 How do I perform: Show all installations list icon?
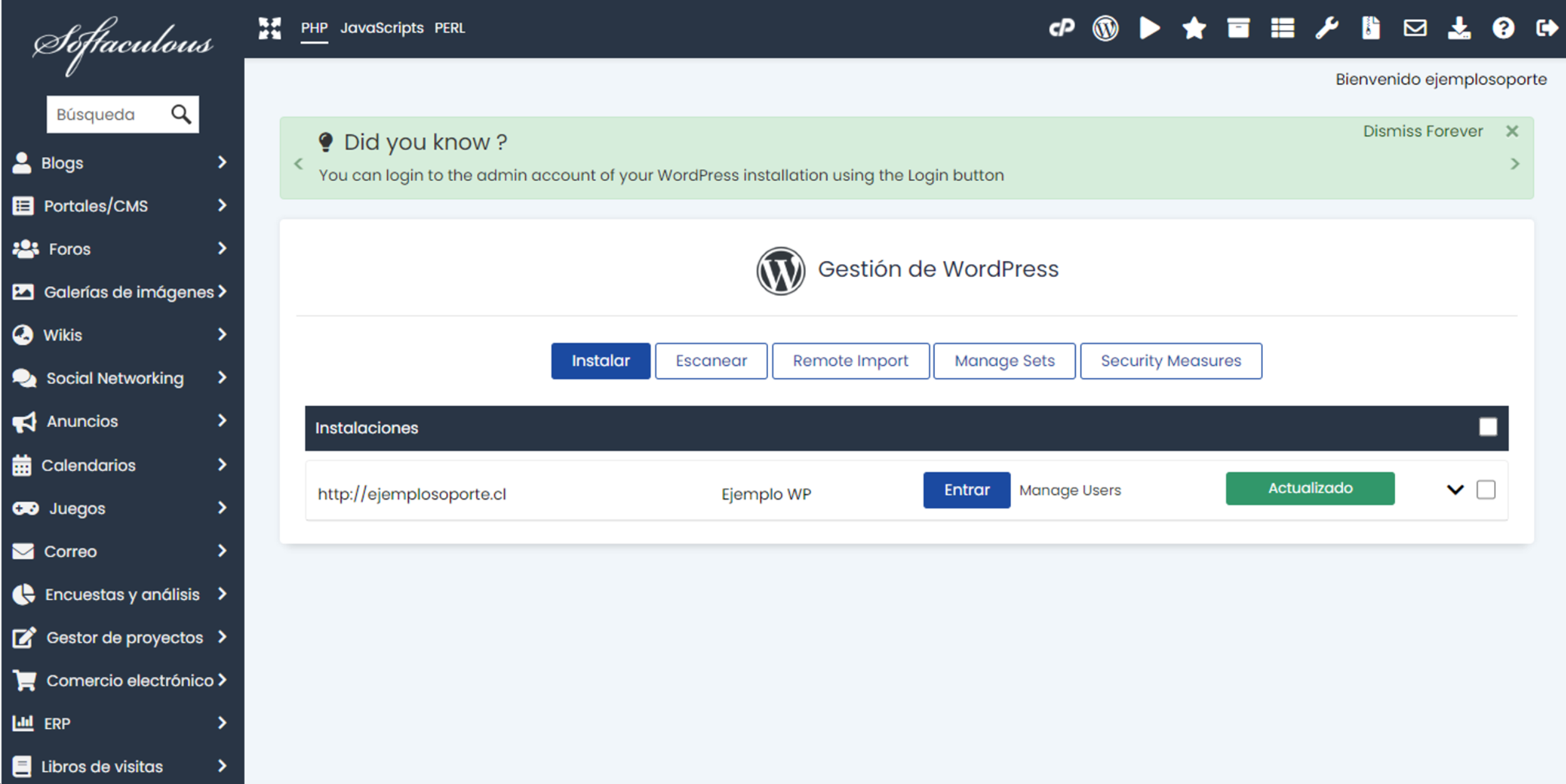1282,28
